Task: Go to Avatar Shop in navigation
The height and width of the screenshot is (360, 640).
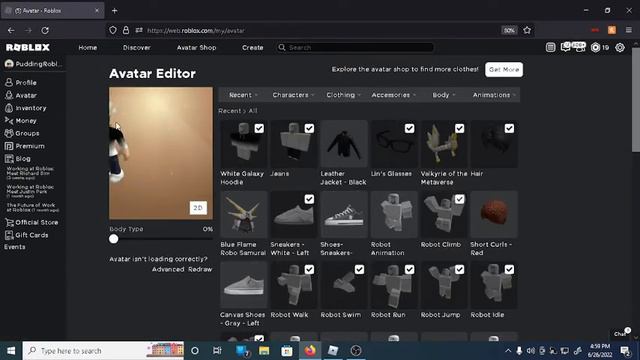Action: click(x=196, y=47)
